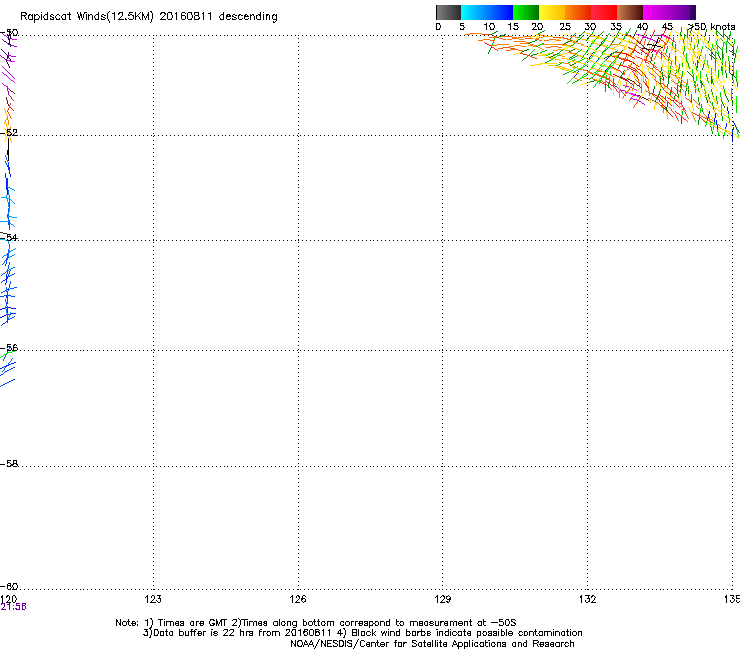
Task: Click the red 30-35 knots color swatch
Action: coord(604,12)
